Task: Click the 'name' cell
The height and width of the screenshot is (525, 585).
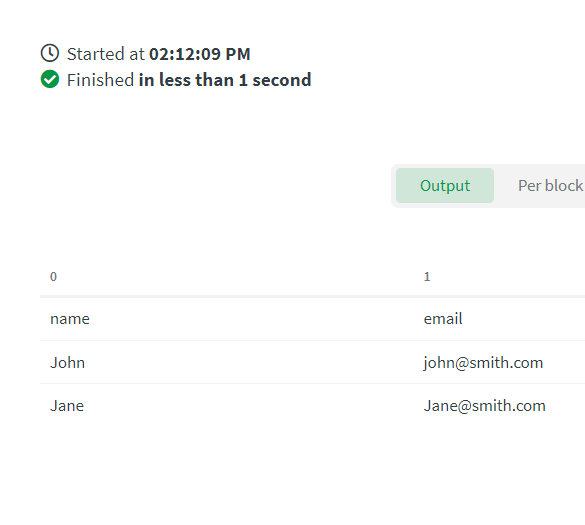Action: click(70, 319)
